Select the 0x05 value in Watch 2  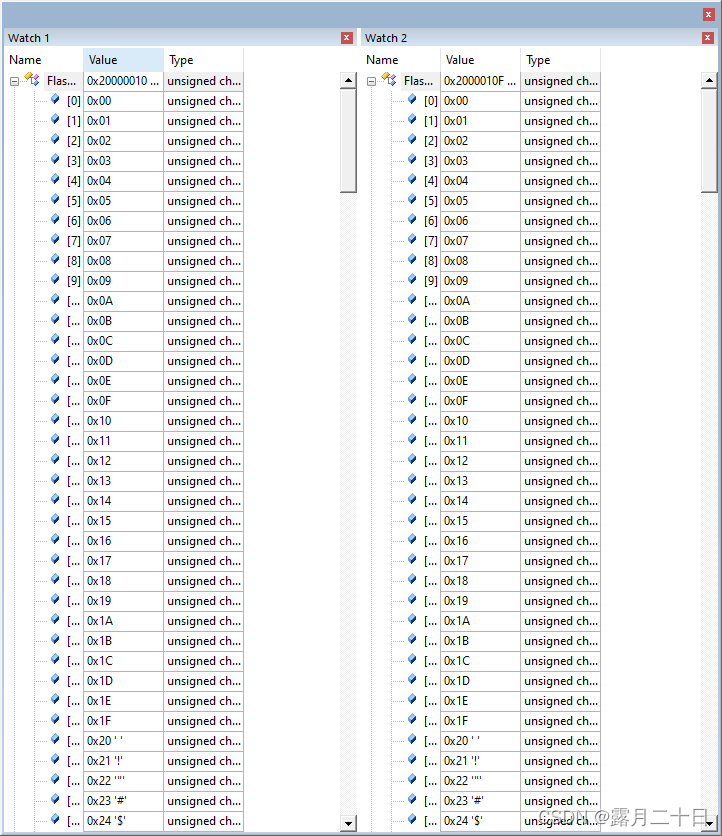pyautogui.click(x=480, y=201)
